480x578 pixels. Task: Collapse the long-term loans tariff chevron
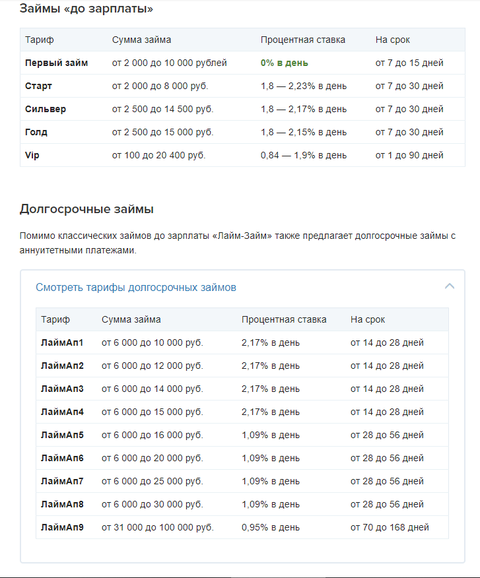[x=449, y=286]
